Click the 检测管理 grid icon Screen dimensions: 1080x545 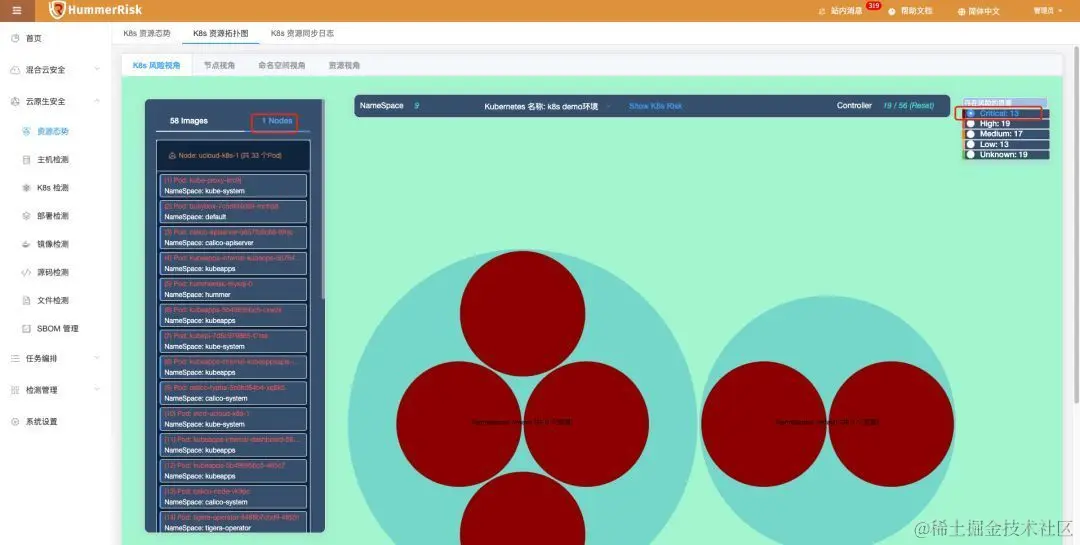pyautogui.click(x=15, y=390)
